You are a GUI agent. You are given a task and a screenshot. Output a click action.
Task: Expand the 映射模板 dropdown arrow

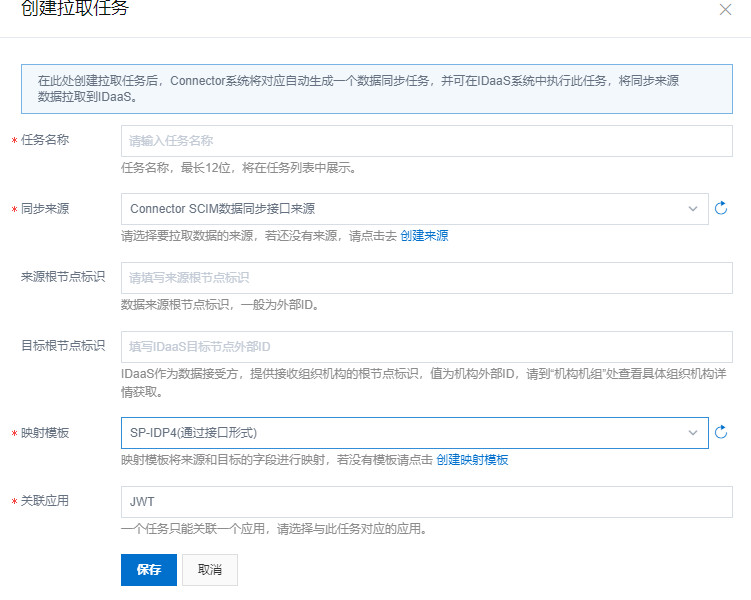click(x=692, y=433)
